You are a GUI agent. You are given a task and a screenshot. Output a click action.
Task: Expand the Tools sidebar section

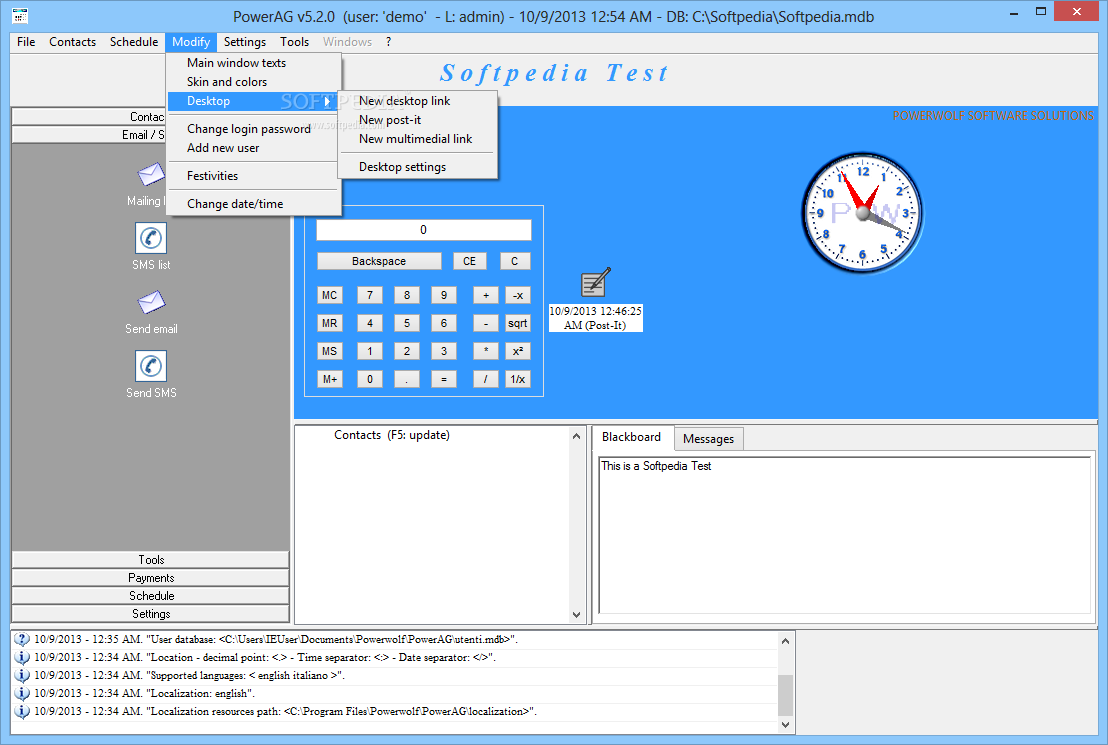(151, 560)
